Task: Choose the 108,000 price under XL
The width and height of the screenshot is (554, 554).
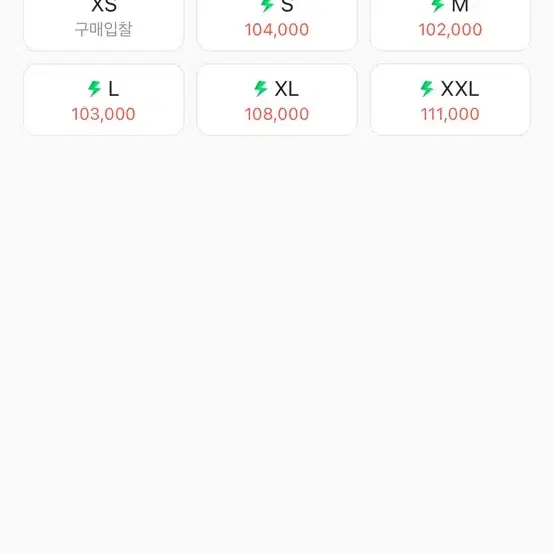Action: (x=277, y=114)
